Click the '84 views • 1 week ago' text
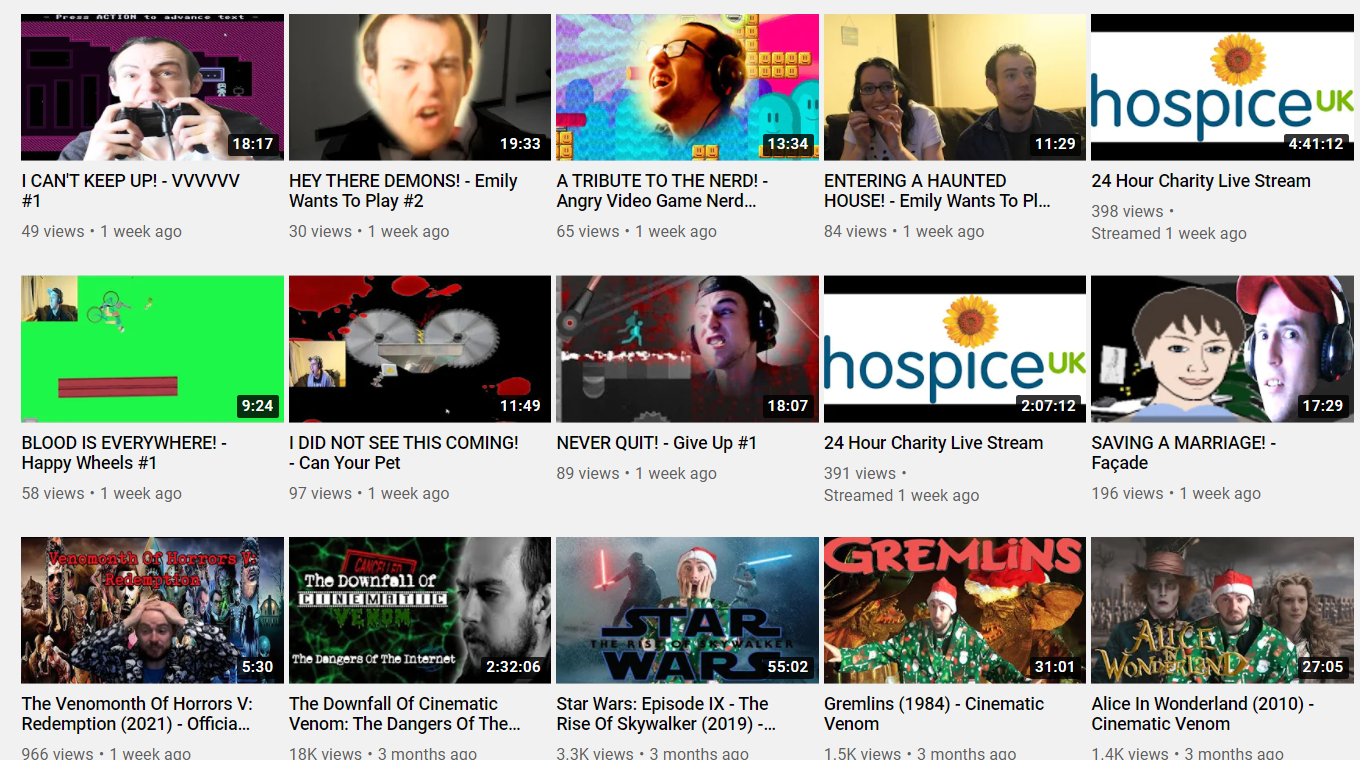 (904, 231)
